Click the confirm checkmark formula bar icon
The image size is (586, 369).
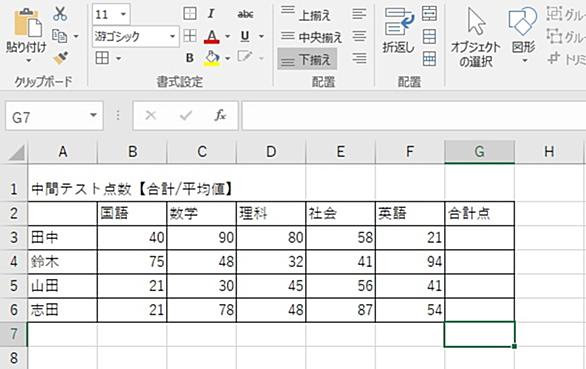point(185,116)
